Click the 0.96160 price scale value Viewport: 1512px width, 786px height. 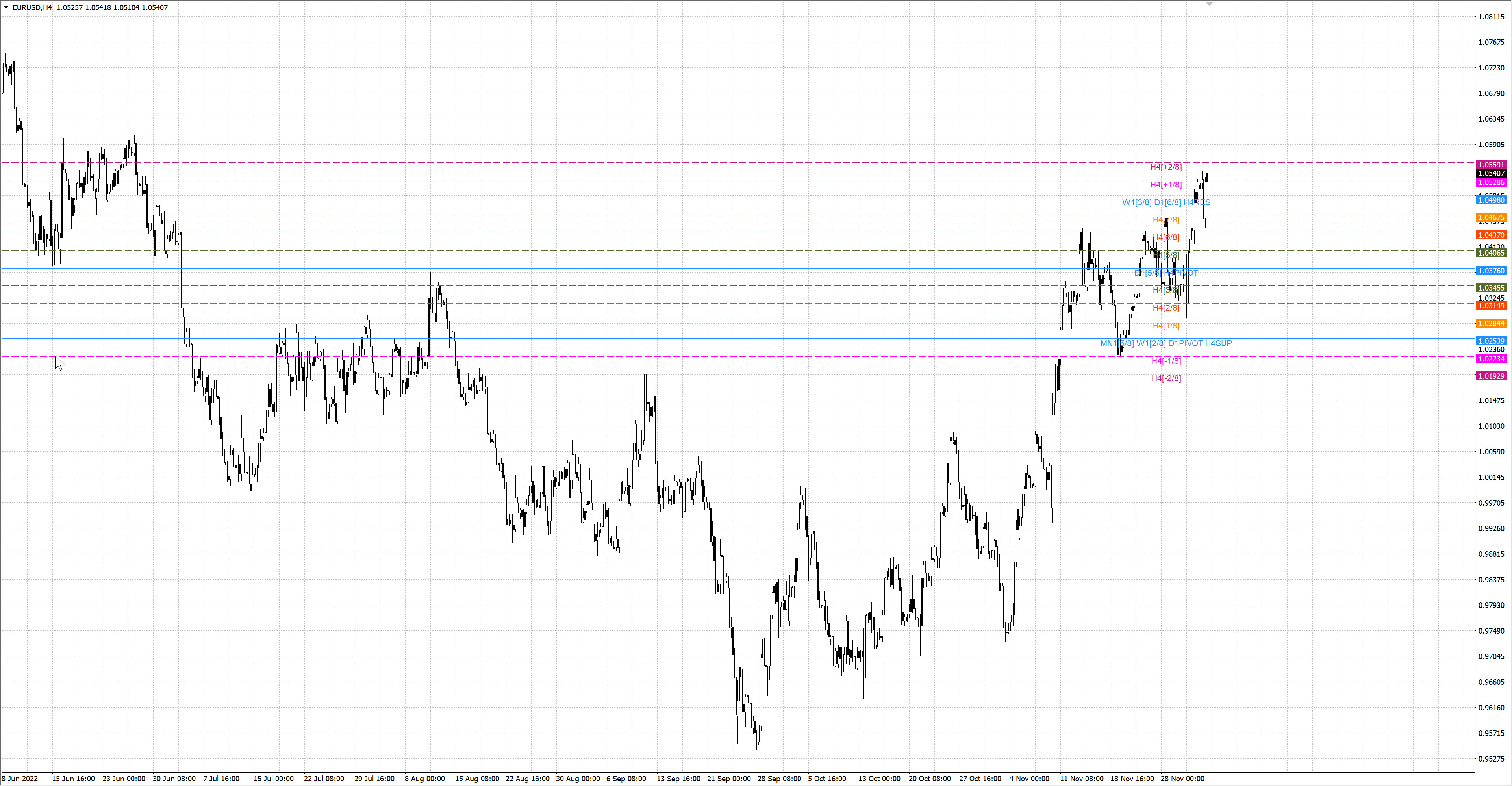pos(1492,708)
